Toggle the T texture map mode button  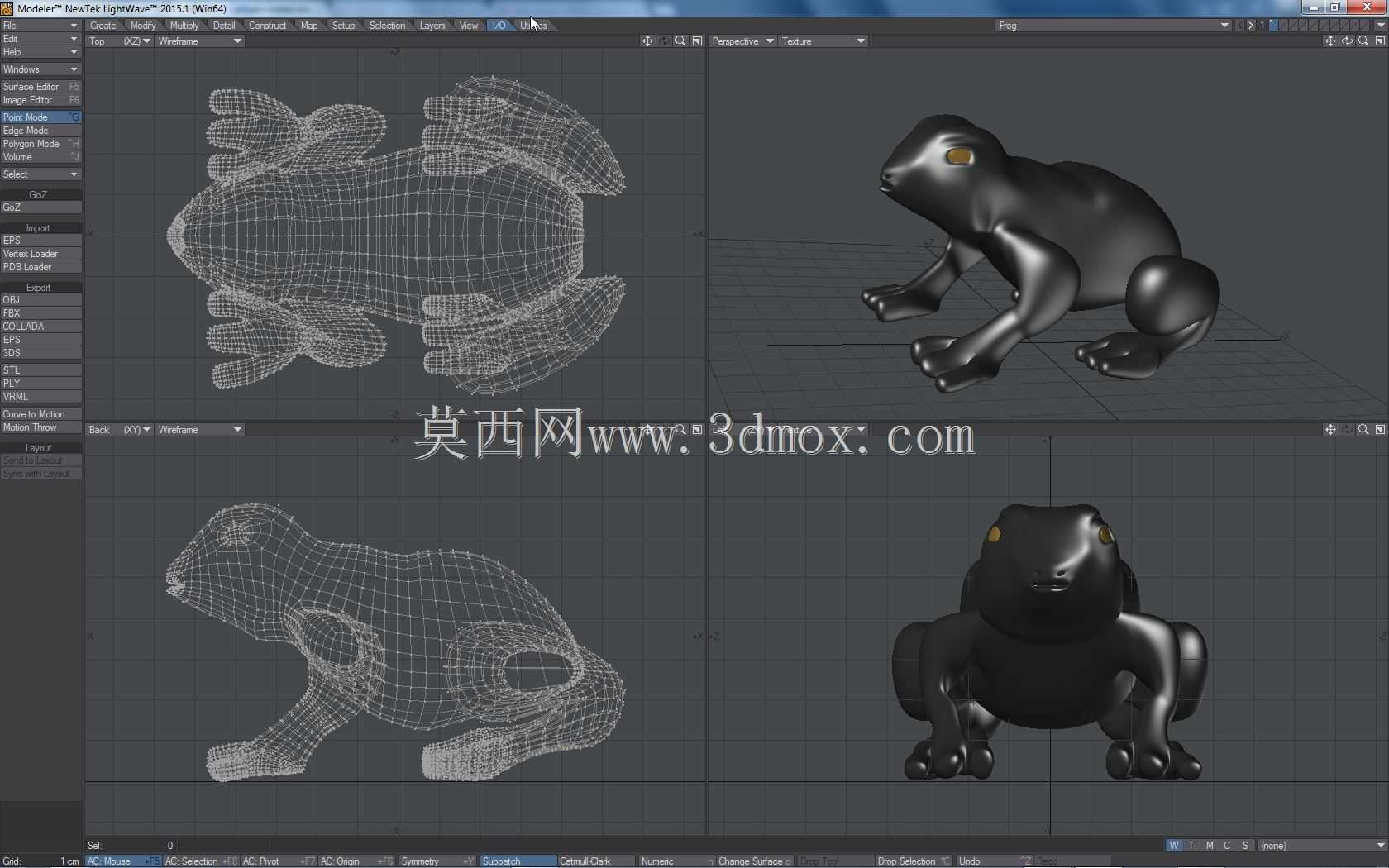pyautogui.click(x=1191, y=846)
